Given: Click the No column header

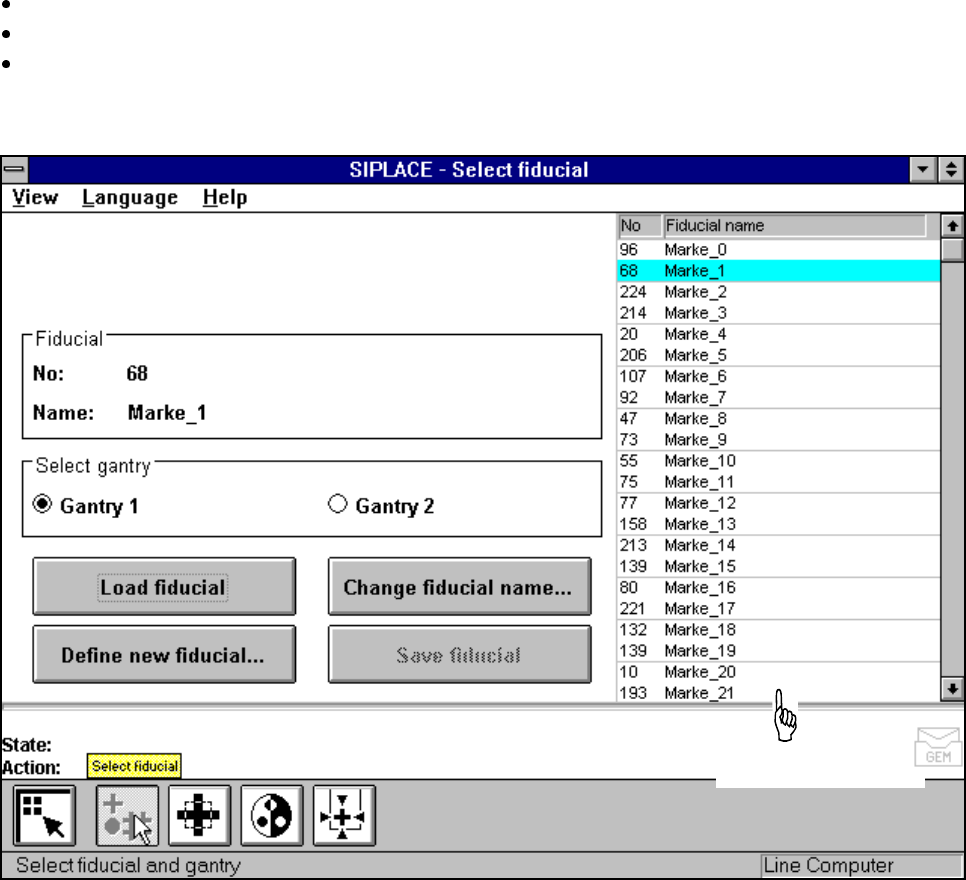Looking at the screenshot, I should click(x=639, y=226).
